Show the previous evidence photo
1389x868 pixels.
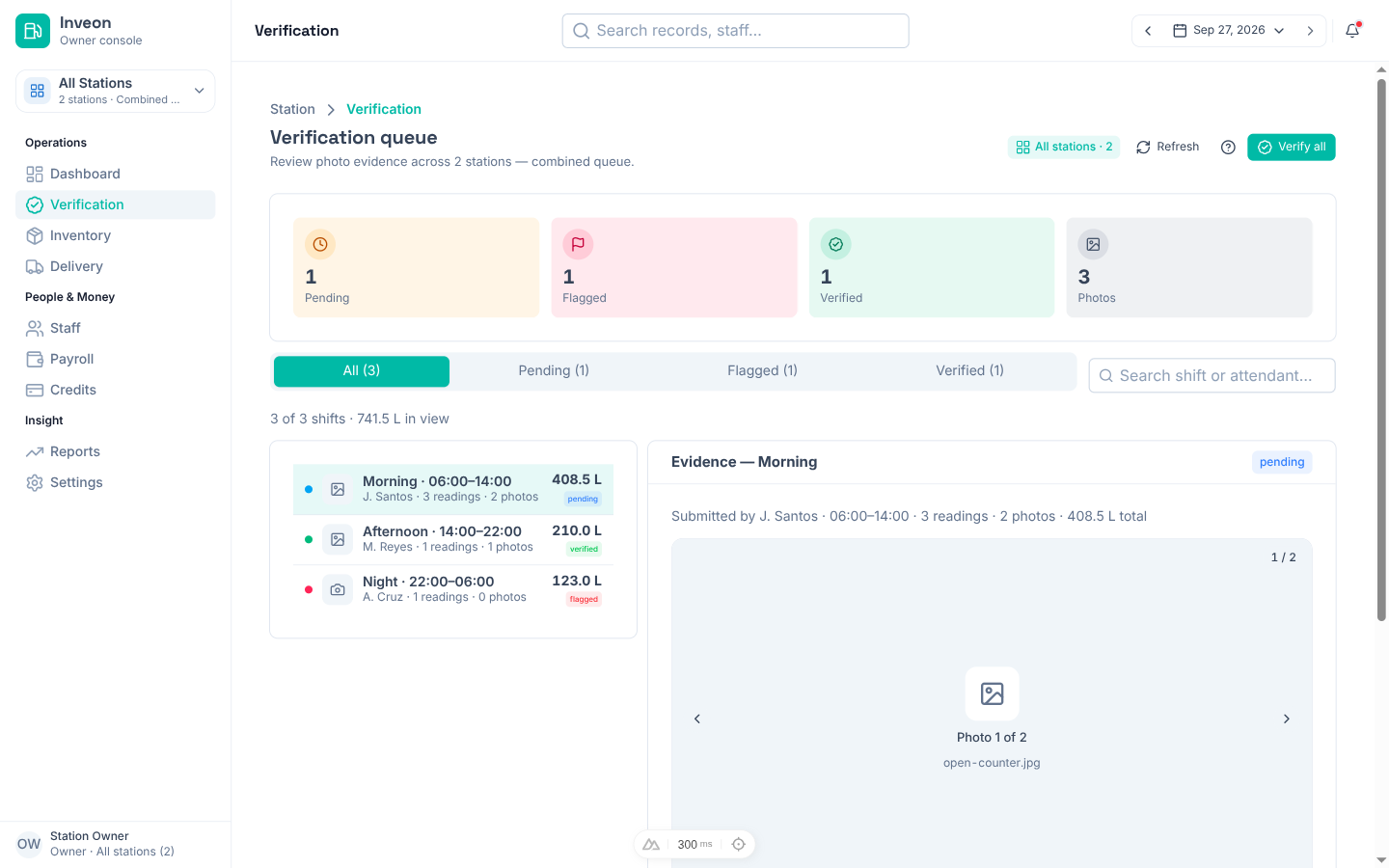697,719
